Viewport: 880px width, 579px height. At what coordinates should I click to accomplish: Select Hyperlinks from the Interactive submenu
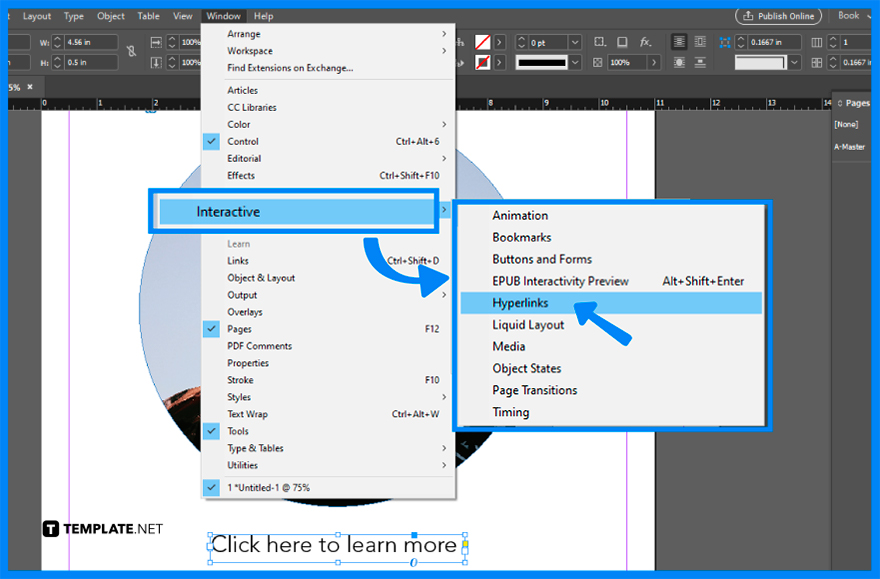tap(521, 302)
